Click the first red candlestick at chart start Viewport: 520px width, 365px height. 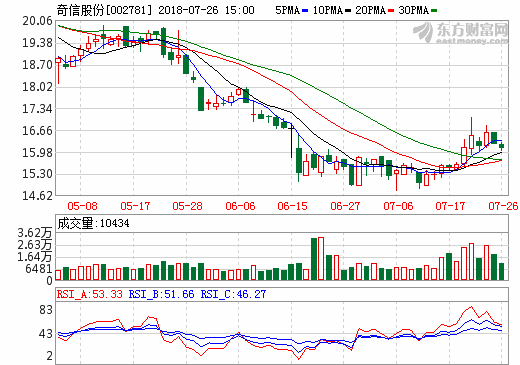pyautogui.click(x=58, y=70)
